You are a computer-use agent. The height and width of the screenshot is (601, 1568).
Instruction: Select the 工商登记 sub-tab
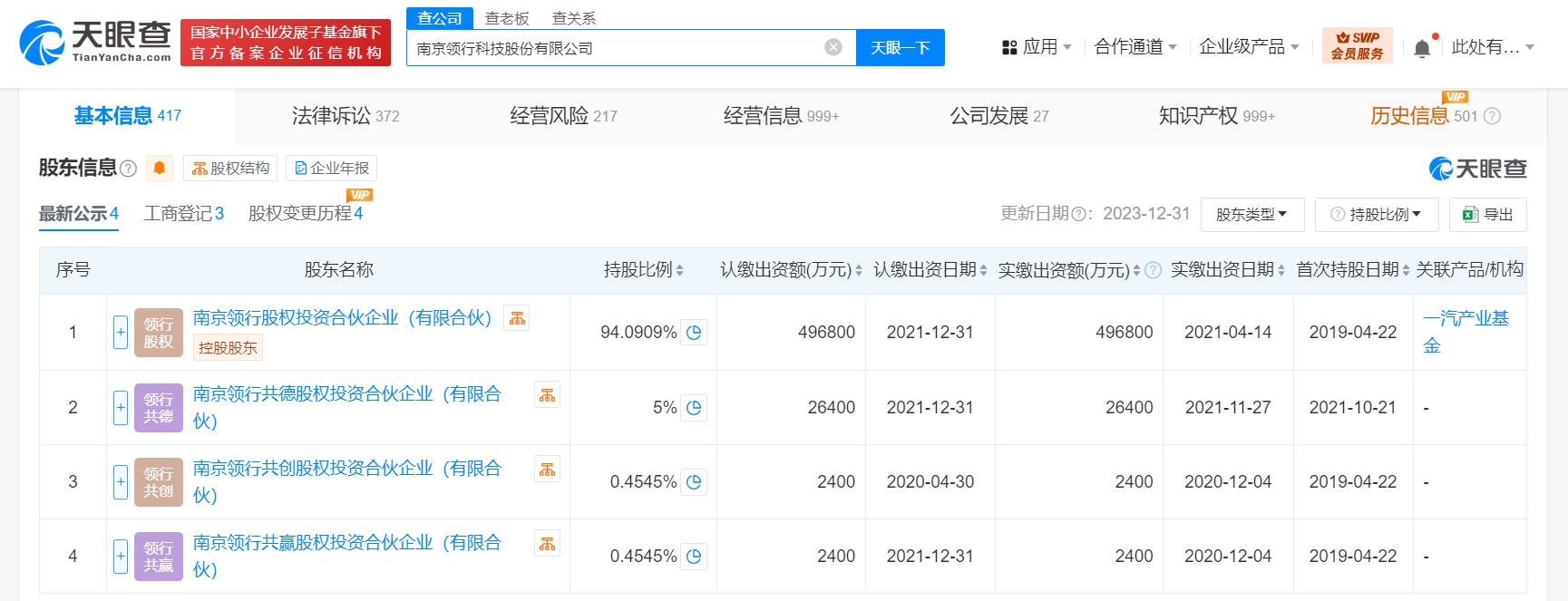183,213
